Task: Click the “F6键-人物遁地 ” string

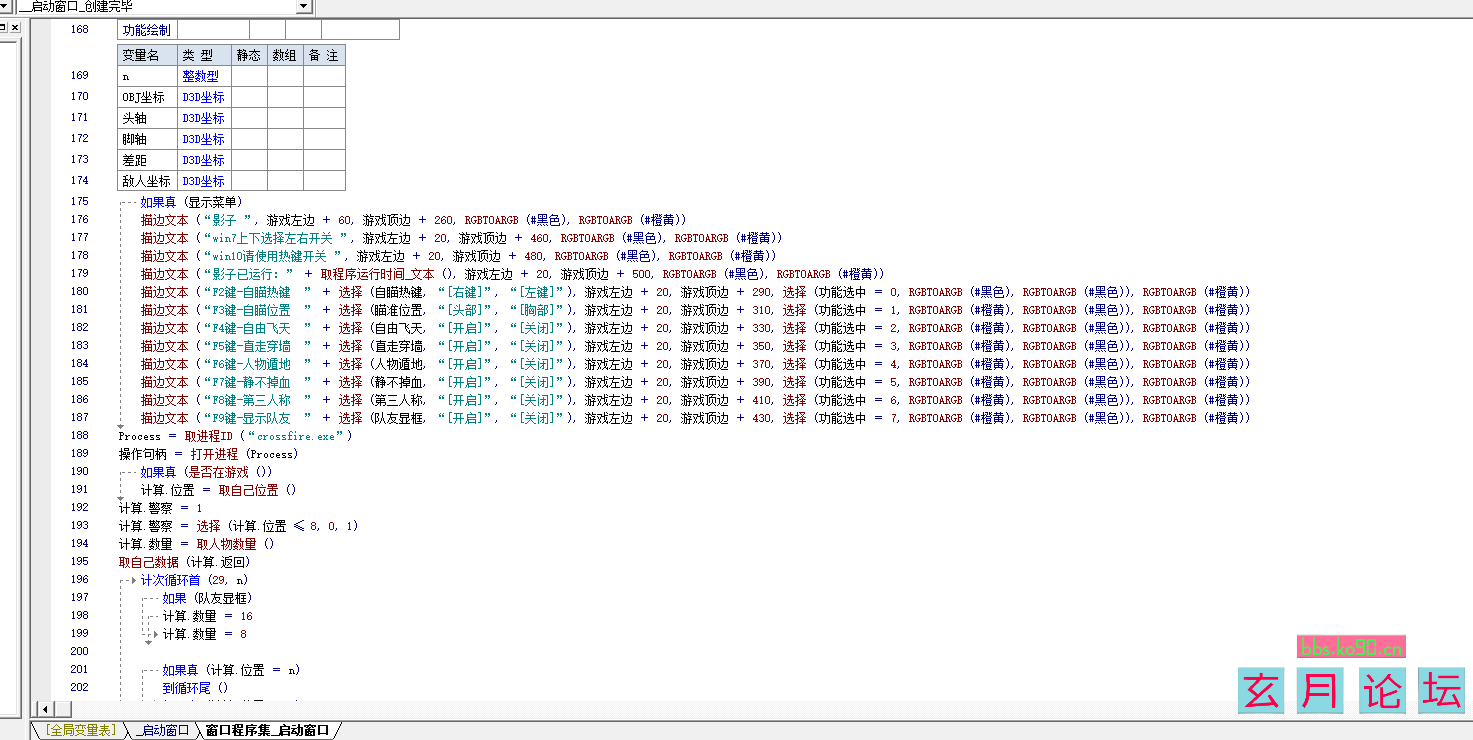Action: [257, 364]
